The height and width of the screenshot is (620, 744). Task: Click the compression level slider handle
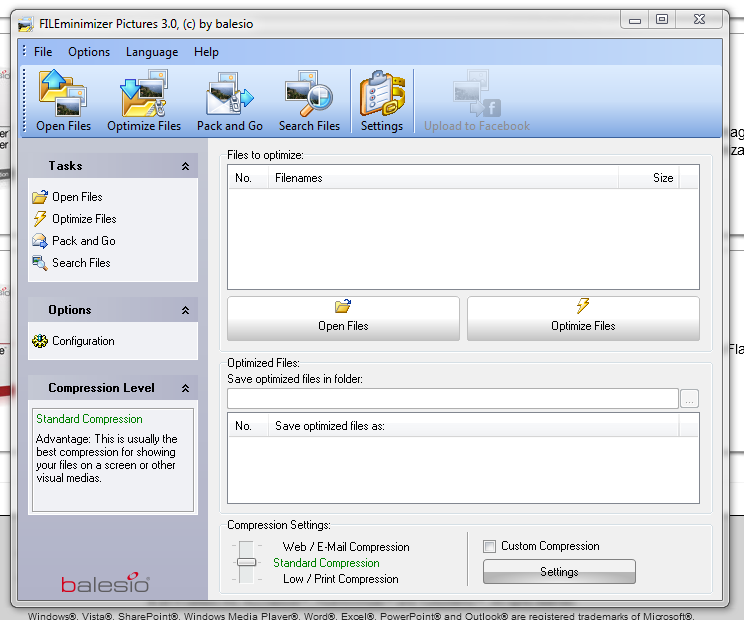coord(246,562)
